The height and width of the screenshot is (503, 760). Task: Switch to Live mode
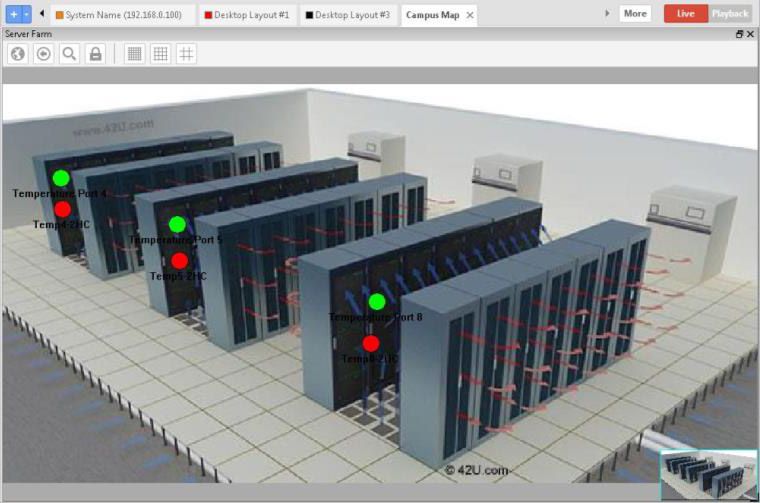[x=685, y=14]
